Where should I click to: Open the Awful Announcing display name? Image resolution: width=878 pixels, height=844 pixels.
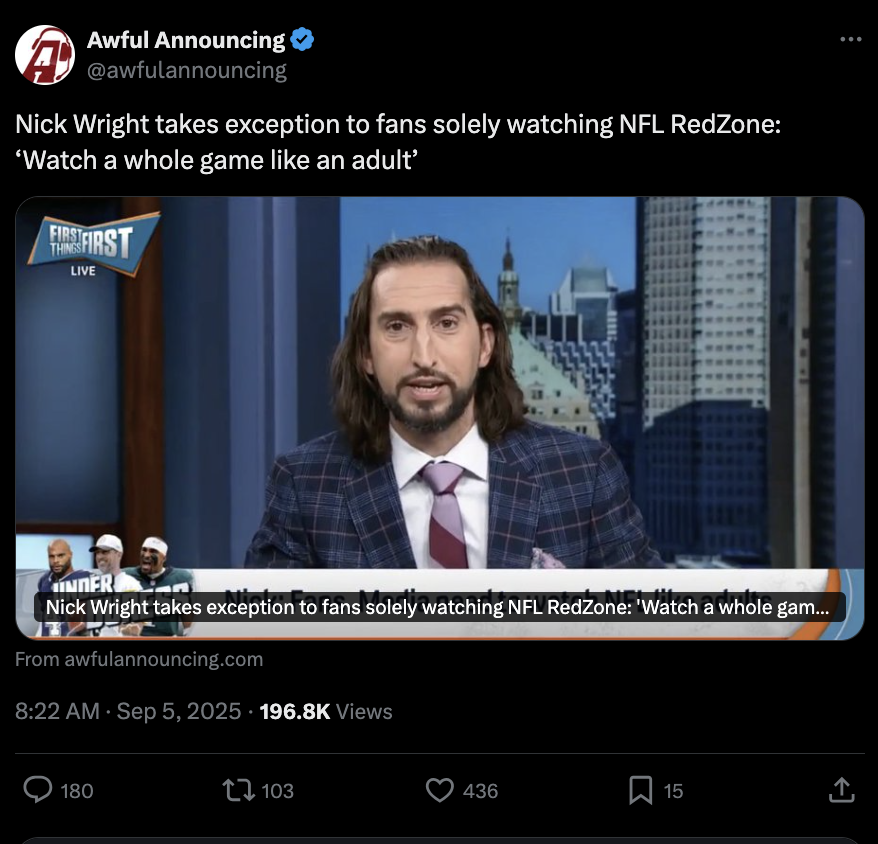[x=186, y=40]
